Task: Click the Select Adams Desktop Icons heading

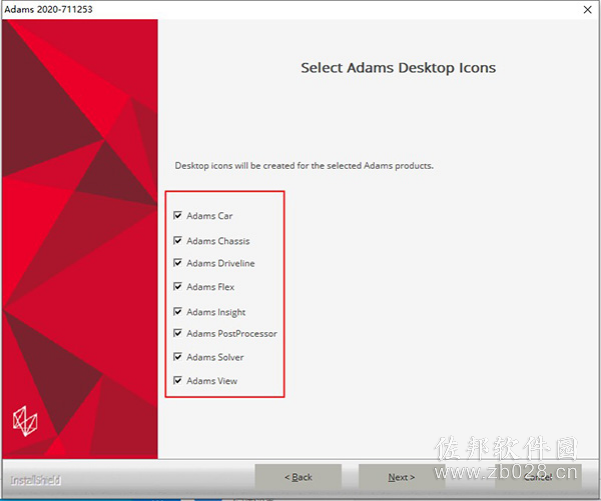Action: tap(398, 68)
